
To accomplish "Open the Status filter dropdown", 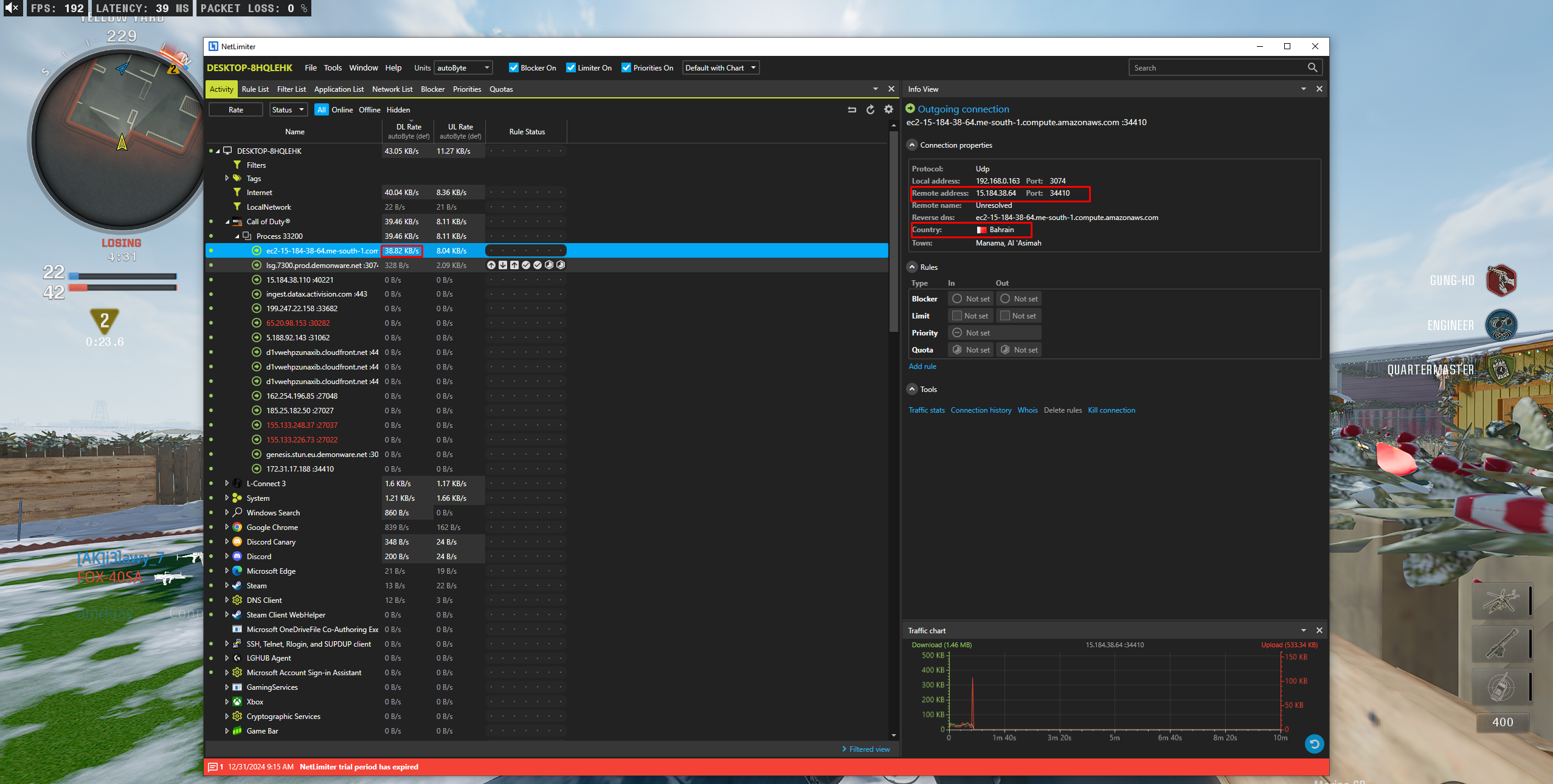I will point(288,109).
